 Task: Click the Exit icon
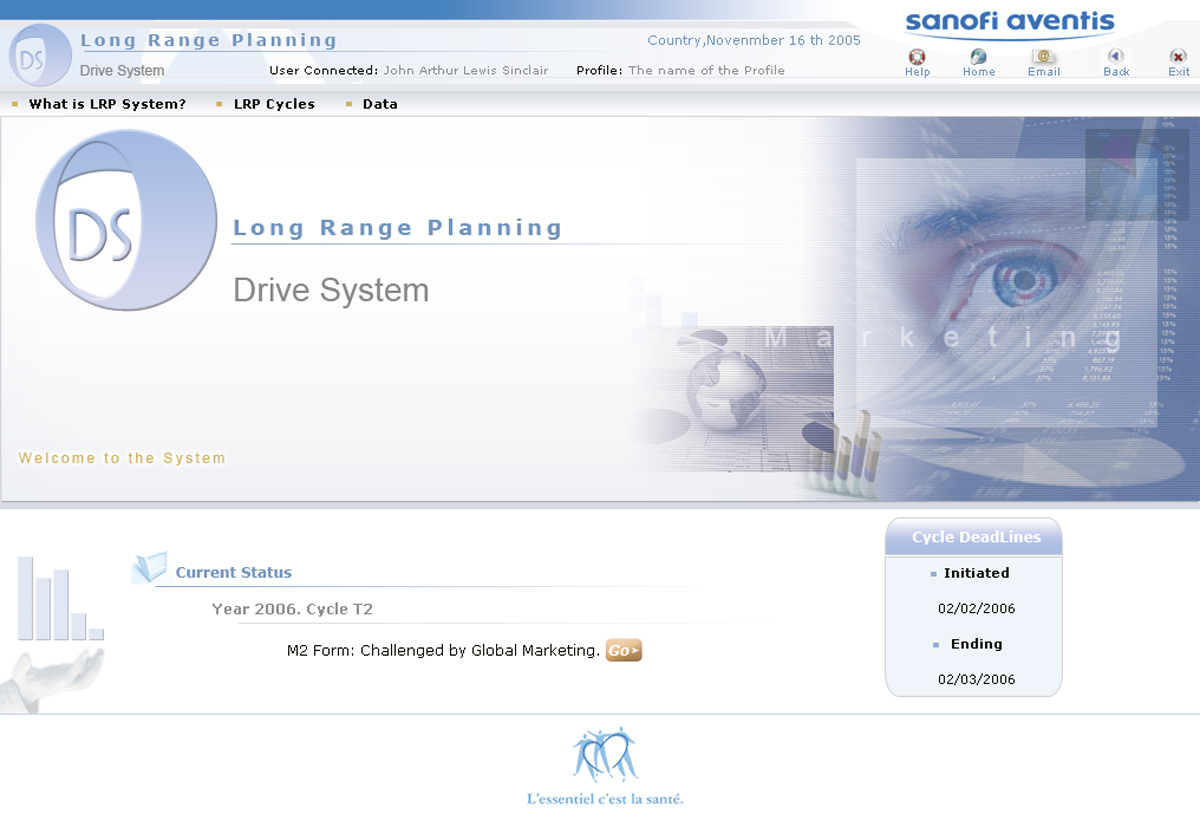(x=1178, y=57)
